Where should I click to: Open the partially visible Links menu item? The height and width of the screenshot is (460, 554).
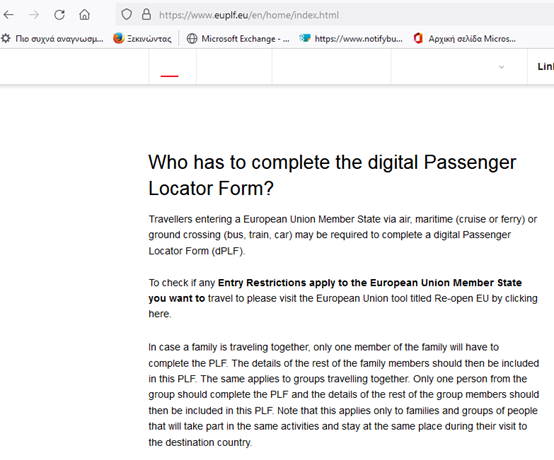coord(545,66)
